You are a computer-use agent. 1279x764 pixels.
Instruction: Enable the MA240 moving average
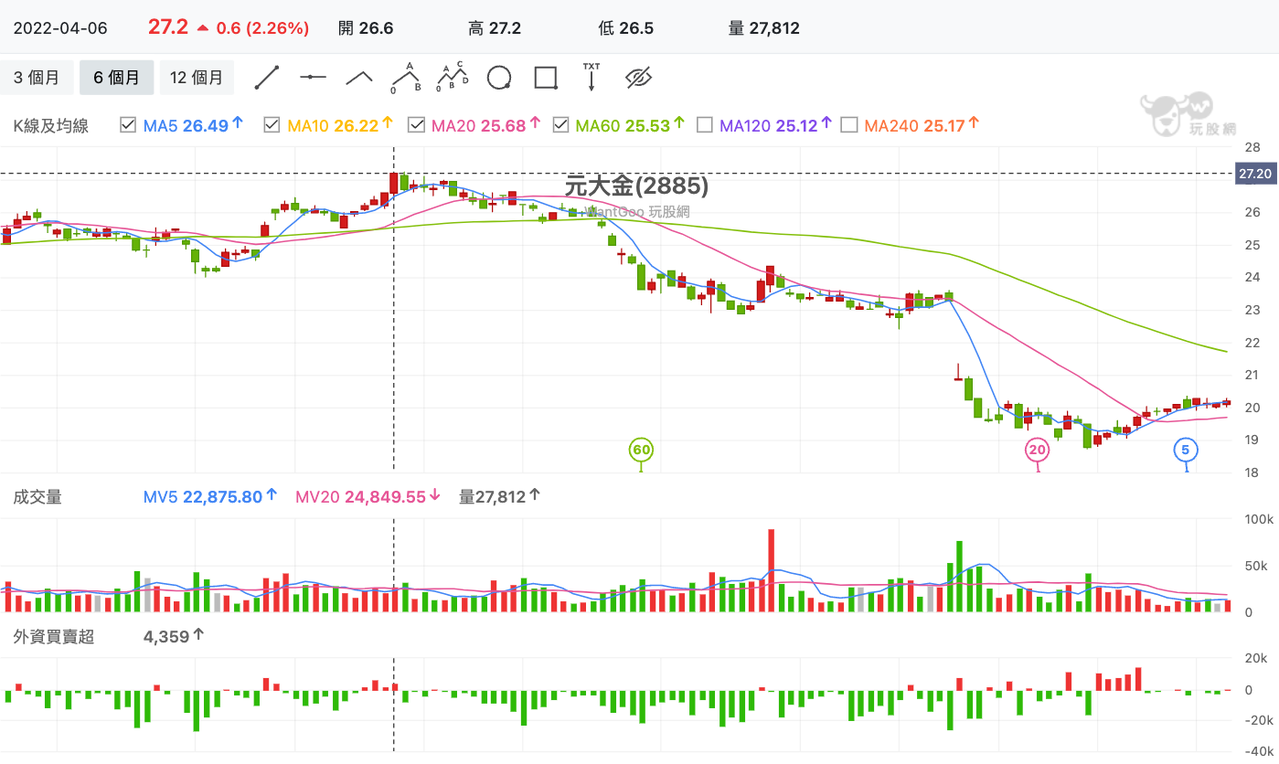[x=849, y=125]
